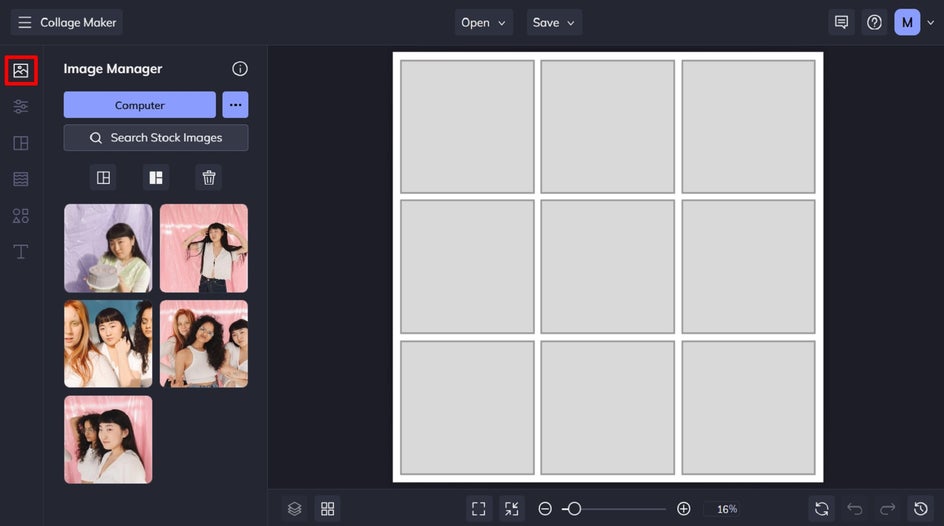Toggle the grid view icon
This screenshot has height=526, width=944.
pos(328,509)
